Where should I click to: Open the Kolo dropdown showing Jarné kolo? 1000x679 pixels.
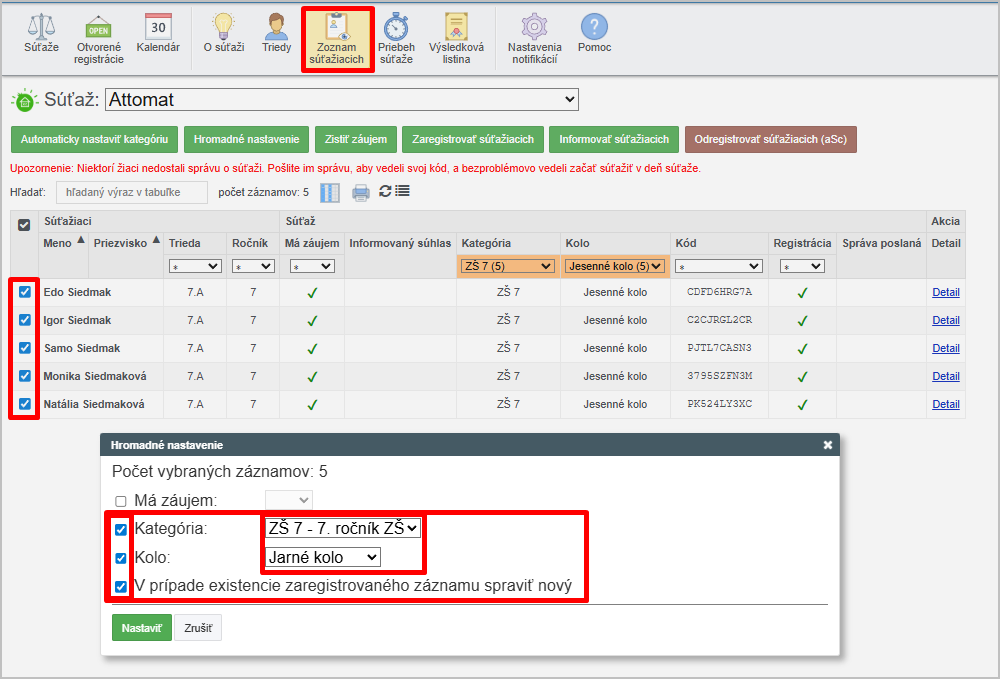click(323, 557)
